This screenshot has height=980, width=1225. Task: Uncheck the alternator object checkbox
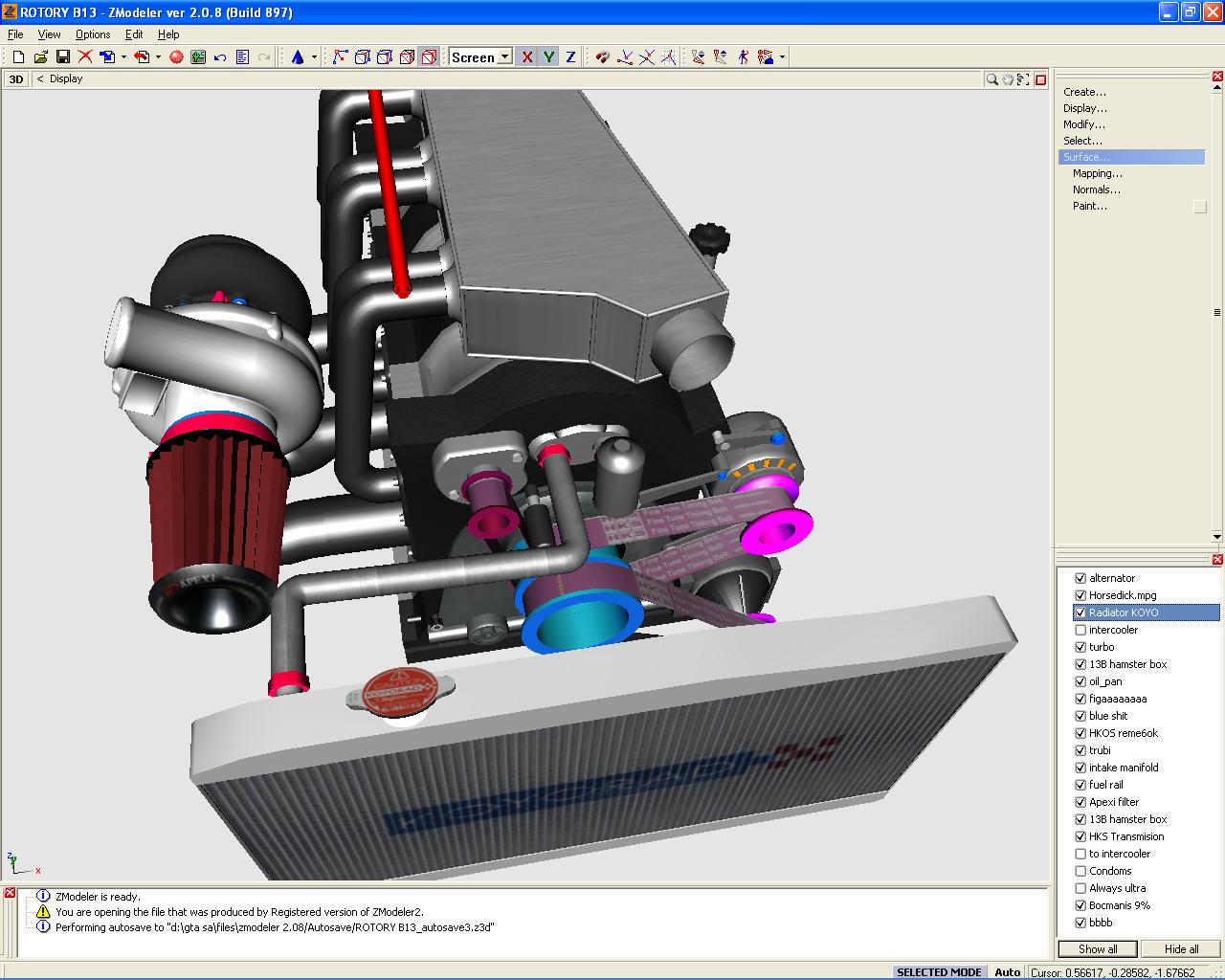coord(1080,578)
